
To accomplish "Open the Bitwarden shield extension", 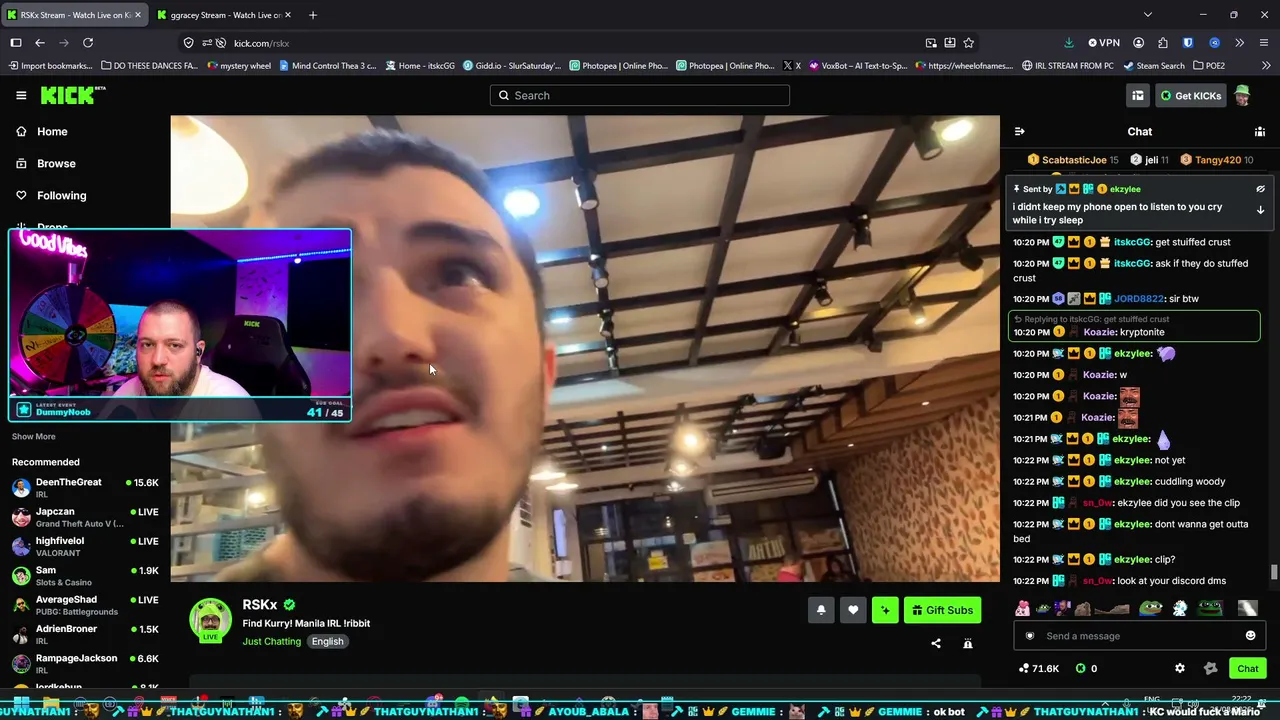I will [x=1188, y=43].
